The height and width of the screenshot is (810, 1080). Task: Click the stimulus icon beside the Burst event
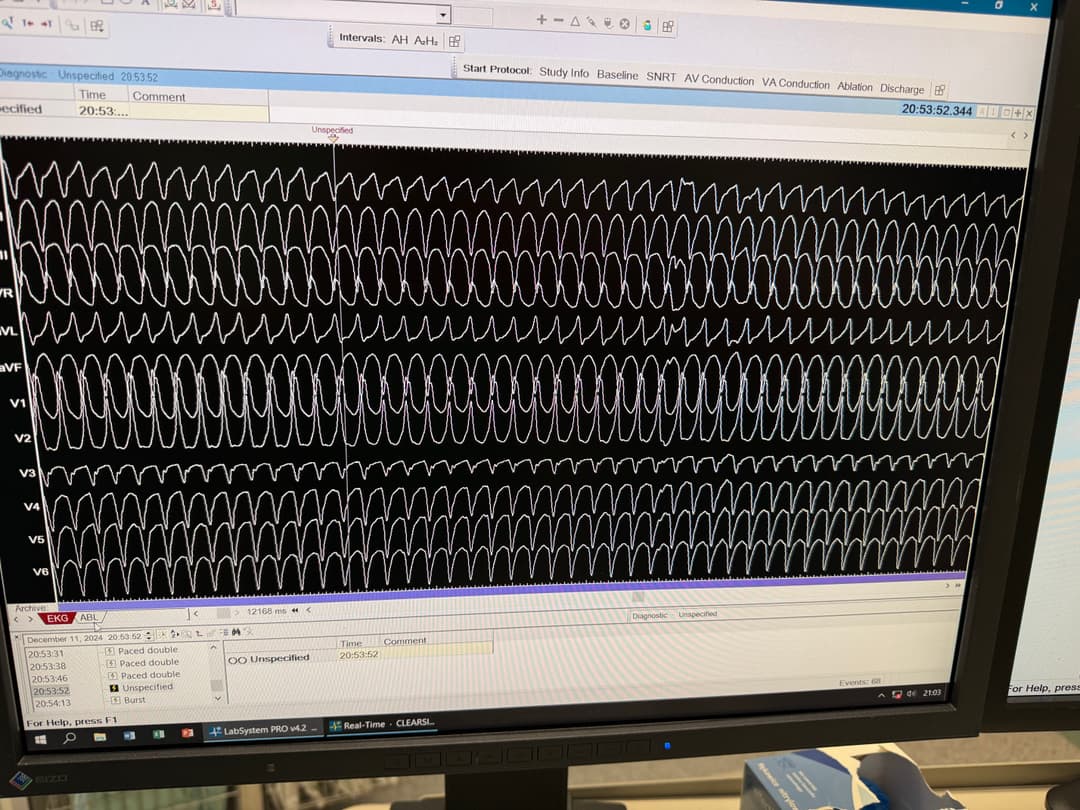pos(116,700)
